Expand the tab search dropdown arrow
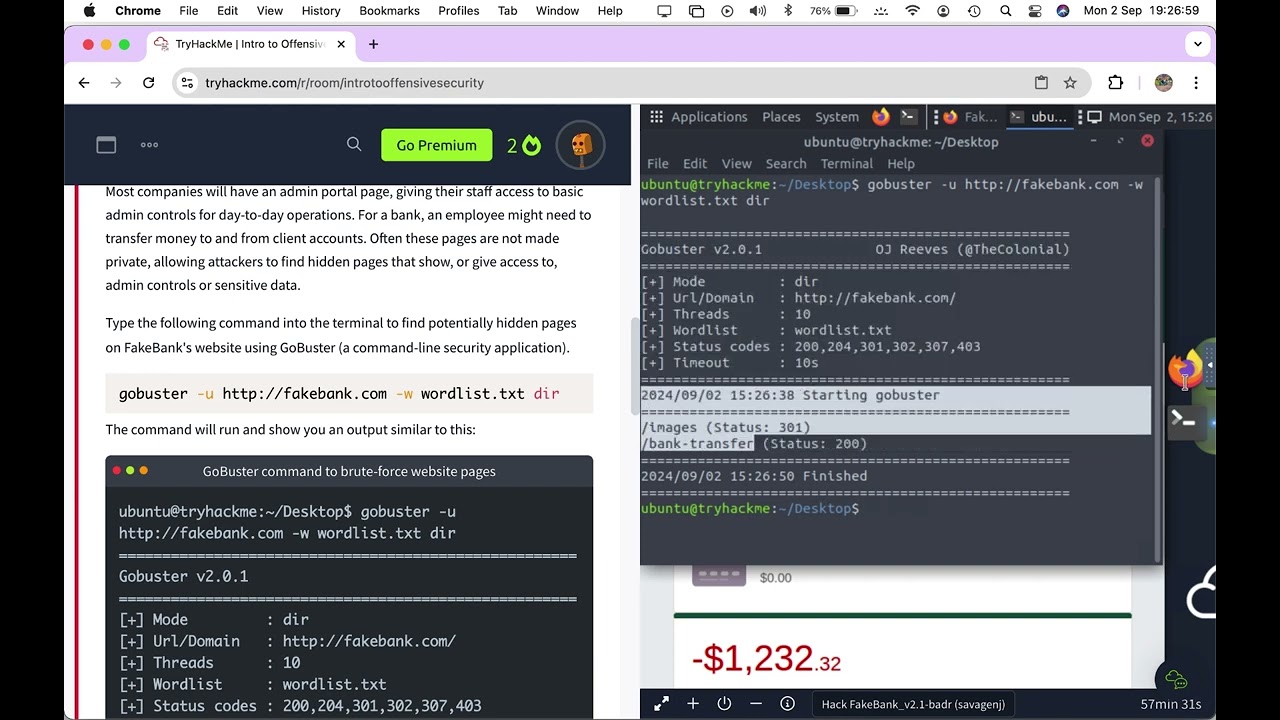Image resolution: width=1280 pixels, height=720 pixels. [1197, 44]
